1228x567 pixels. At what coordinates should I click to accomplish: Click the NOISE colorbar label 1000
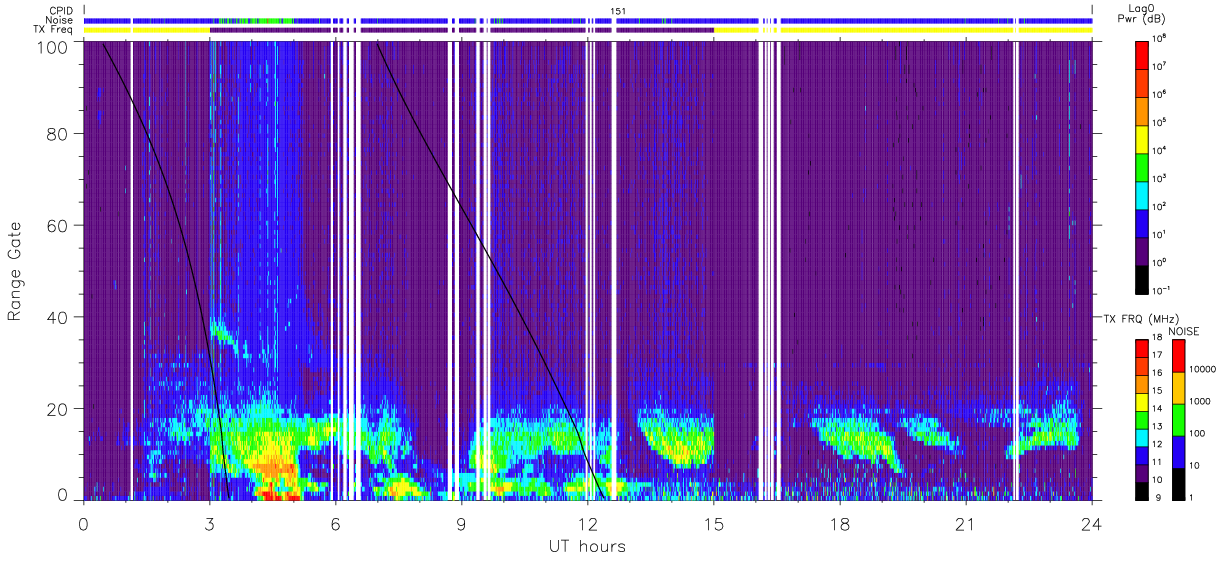coord(1201,401)
